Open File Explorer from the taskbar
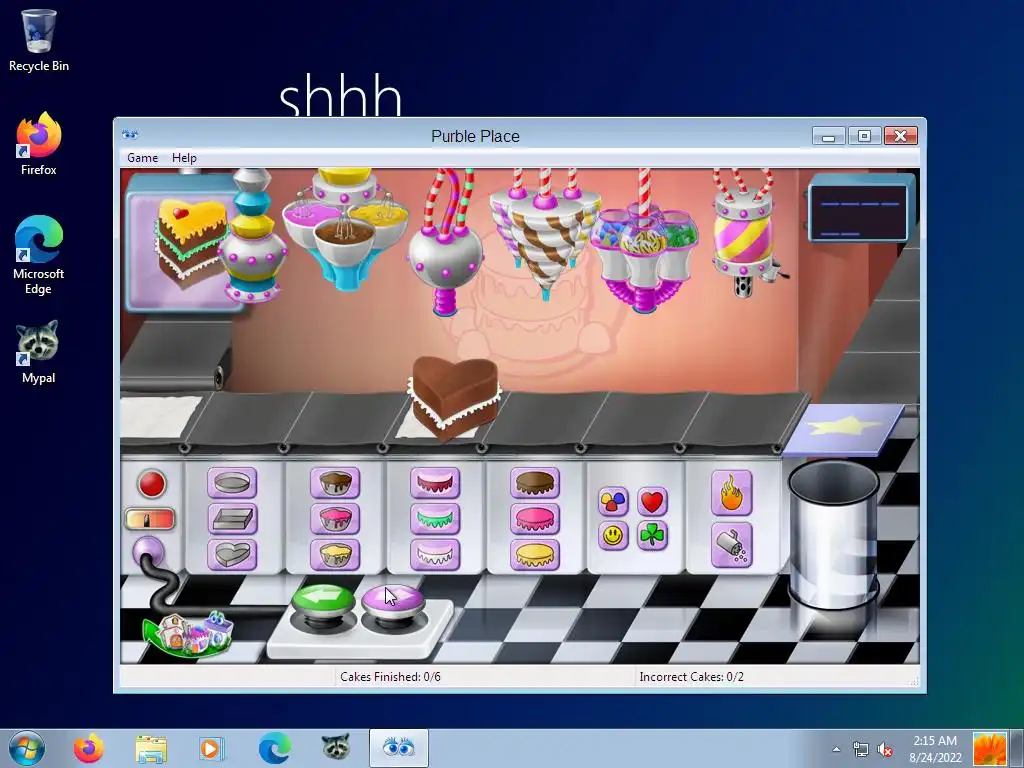Viewport: 1024px width, 768px height. click(151, 748)
